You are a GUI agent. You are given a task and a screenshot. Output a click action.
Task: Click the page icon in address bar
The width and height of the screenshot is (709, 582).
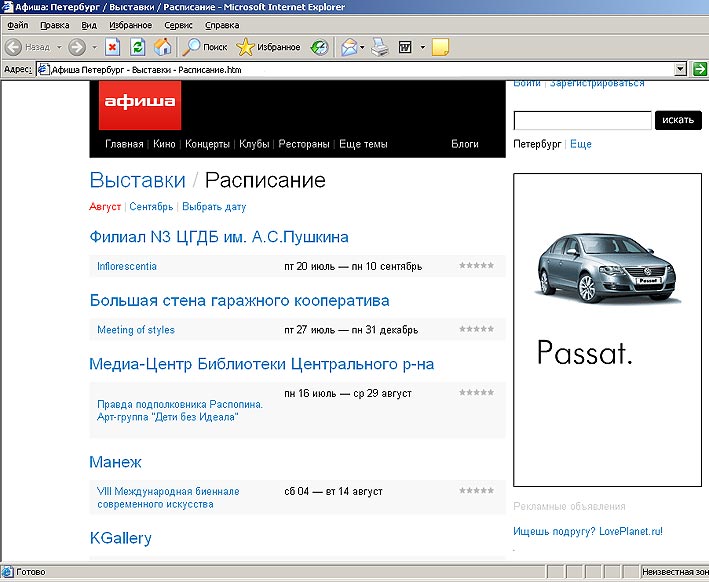[x=43, y=70]
